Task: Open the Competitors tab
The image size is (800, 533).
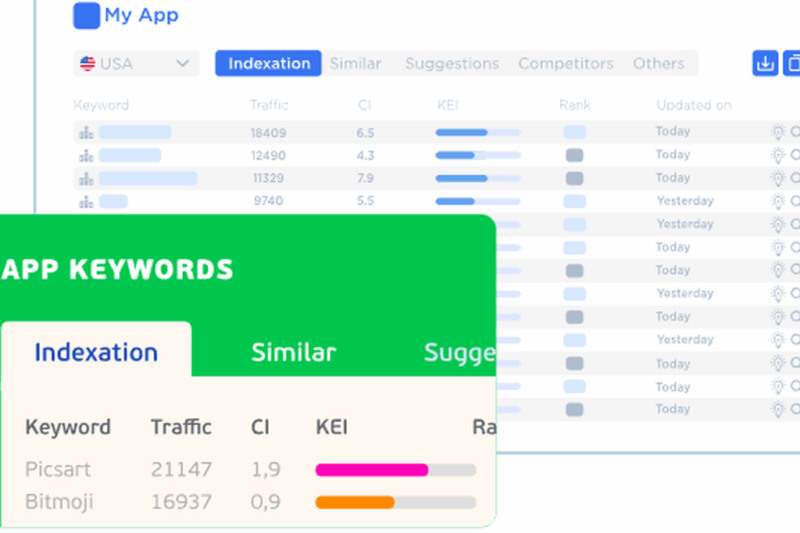Action: coord(566,64)
